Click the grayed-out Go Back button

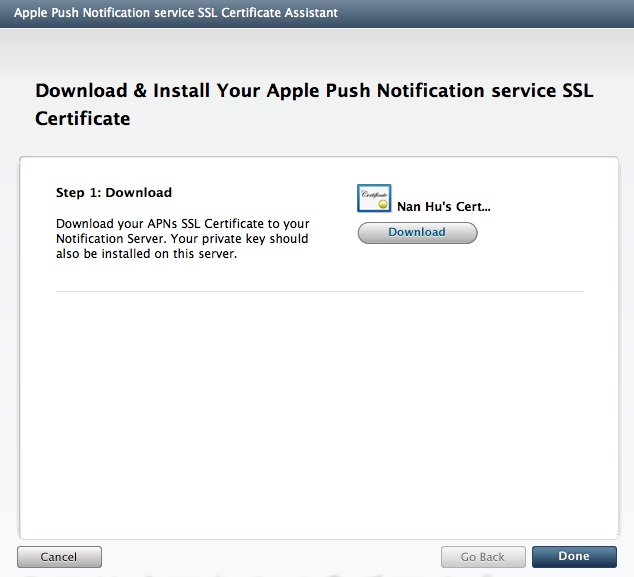(x=483, y=556)
